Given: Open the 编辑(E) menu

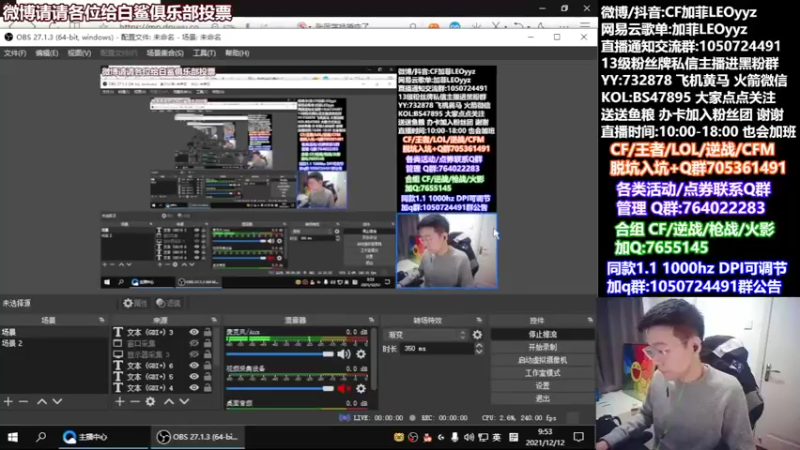Looking at the screenshot, I should coord(46,53).
